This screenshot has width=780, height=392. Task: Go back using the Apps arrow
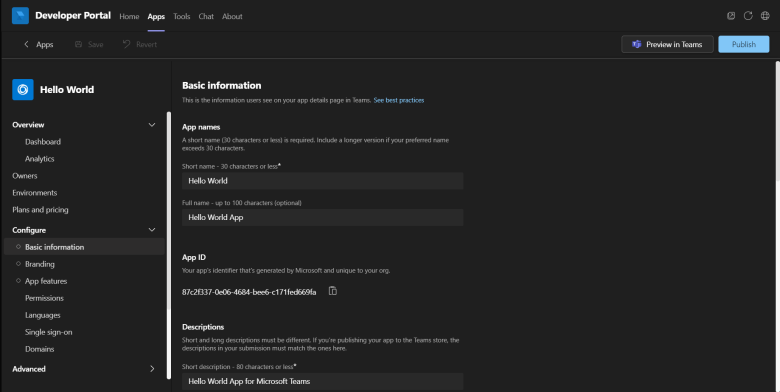click(x=38, y=44)
